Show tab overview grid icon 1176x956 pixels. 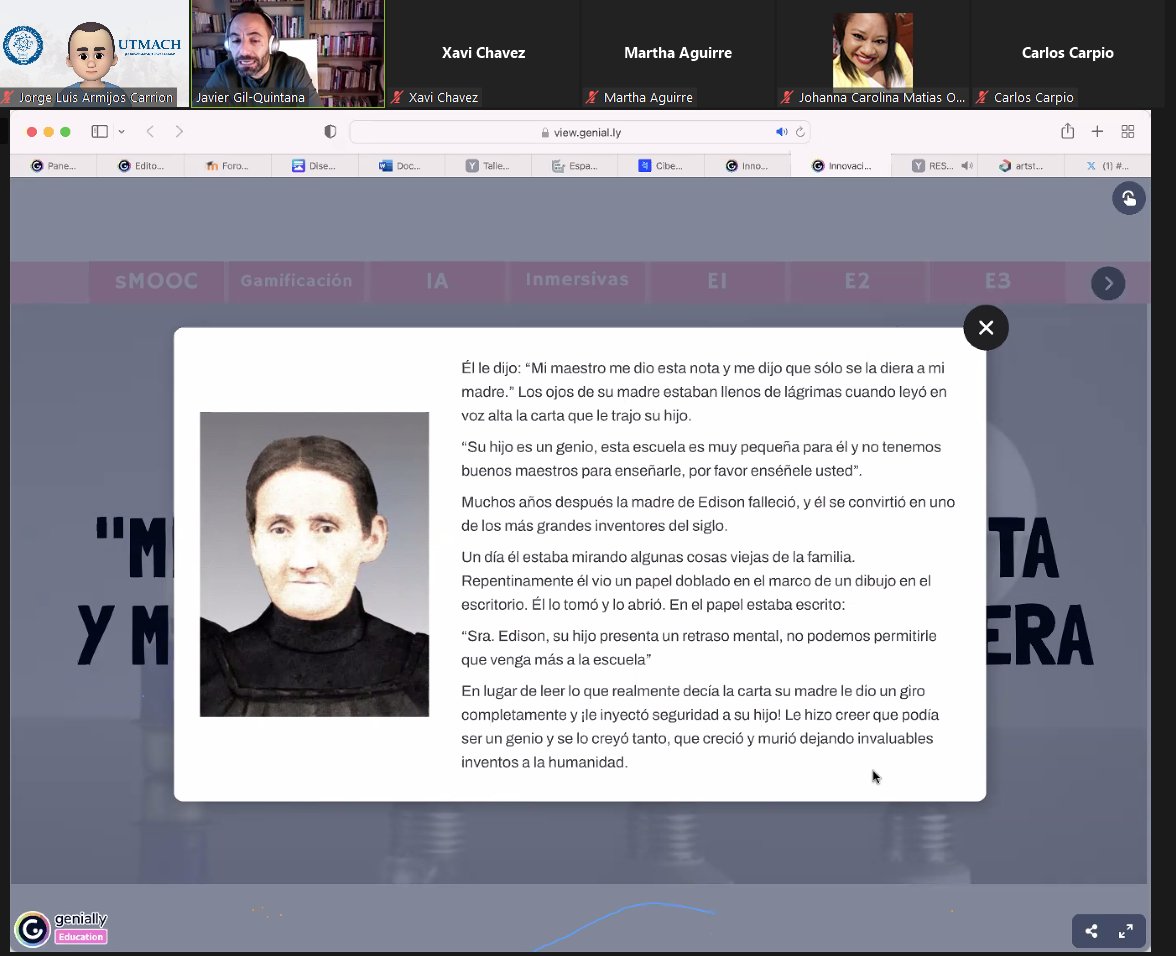coord(1127,132)
